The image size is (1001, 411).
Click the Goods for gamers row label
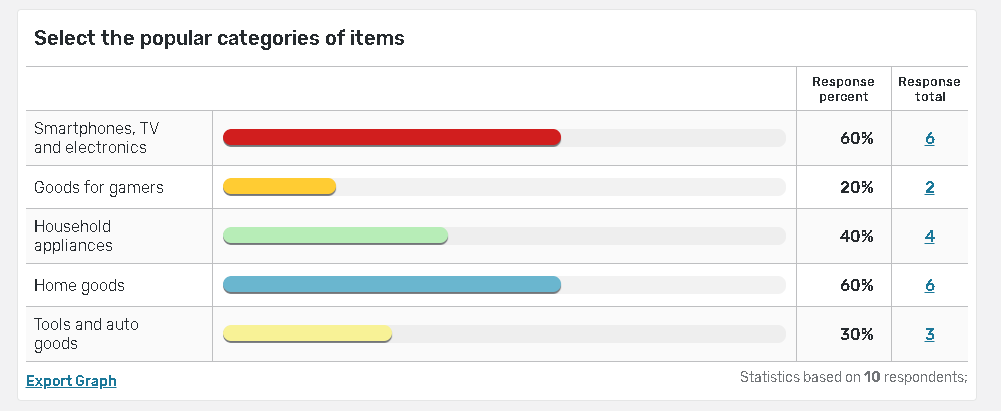[98, 187]
